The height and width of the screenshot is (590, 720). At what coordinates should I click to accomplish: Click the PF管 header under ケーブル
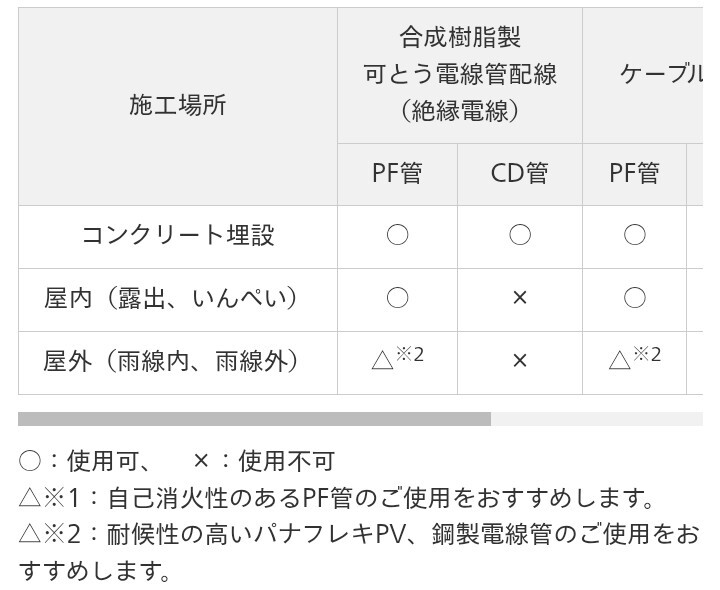[634, 174]
